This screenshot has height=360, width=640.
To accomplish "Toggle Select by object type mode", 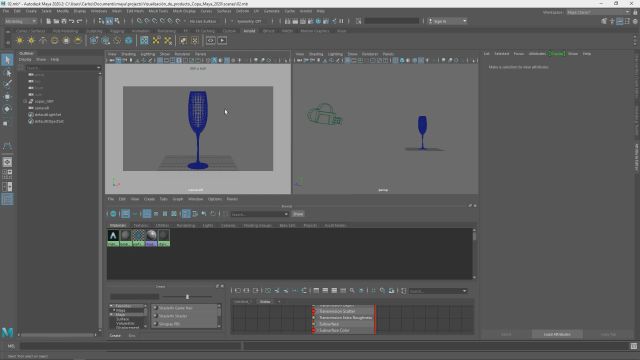I will (x=109, y=21).
